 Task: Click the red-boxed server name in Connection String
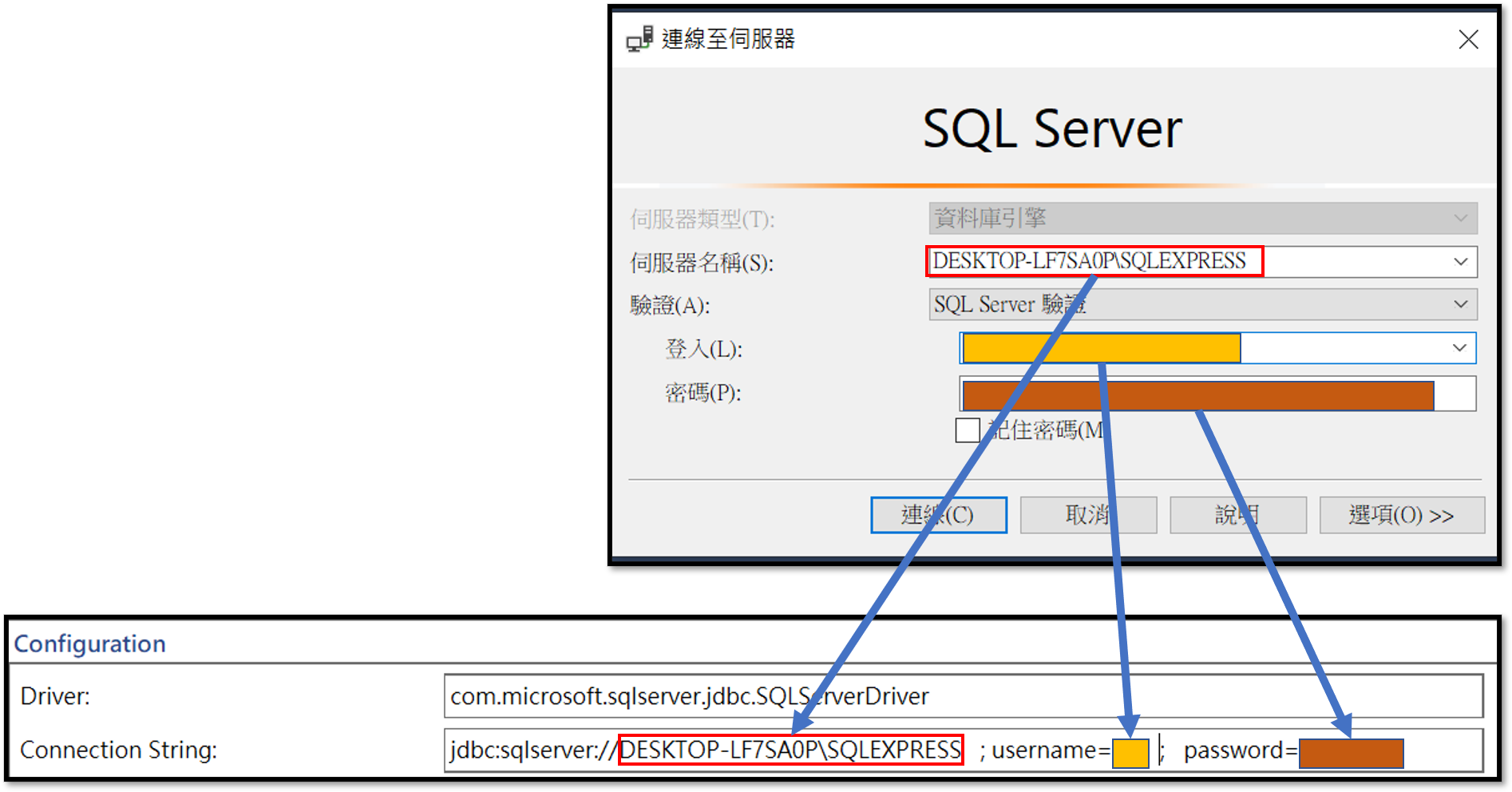coord(790,750)
